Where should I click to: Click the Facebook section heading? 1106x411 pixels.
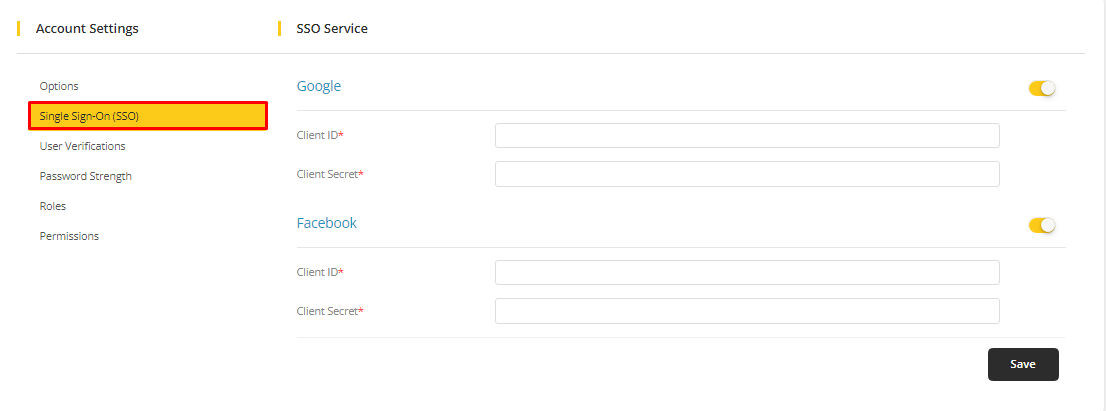[x=327, y=223]
